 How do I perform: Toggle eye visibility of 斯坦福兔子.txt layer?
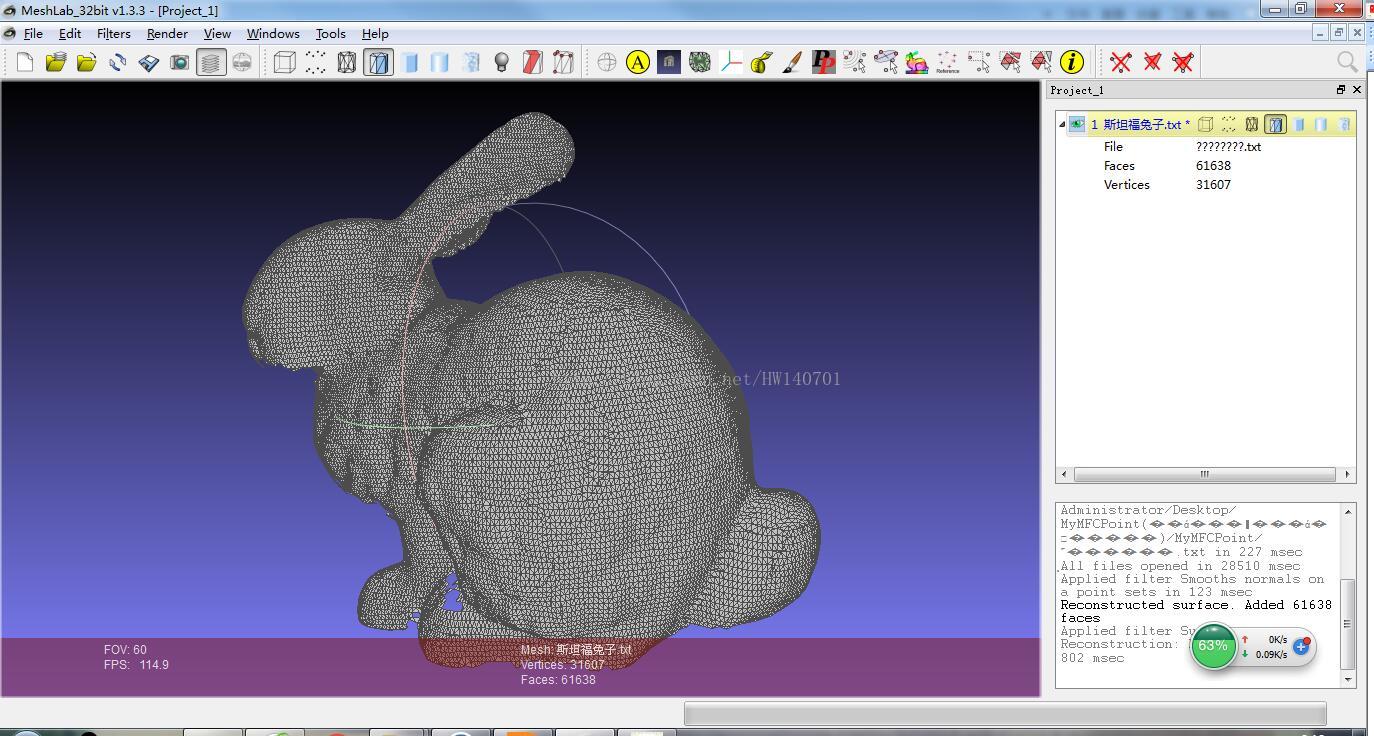(1077, 124)
